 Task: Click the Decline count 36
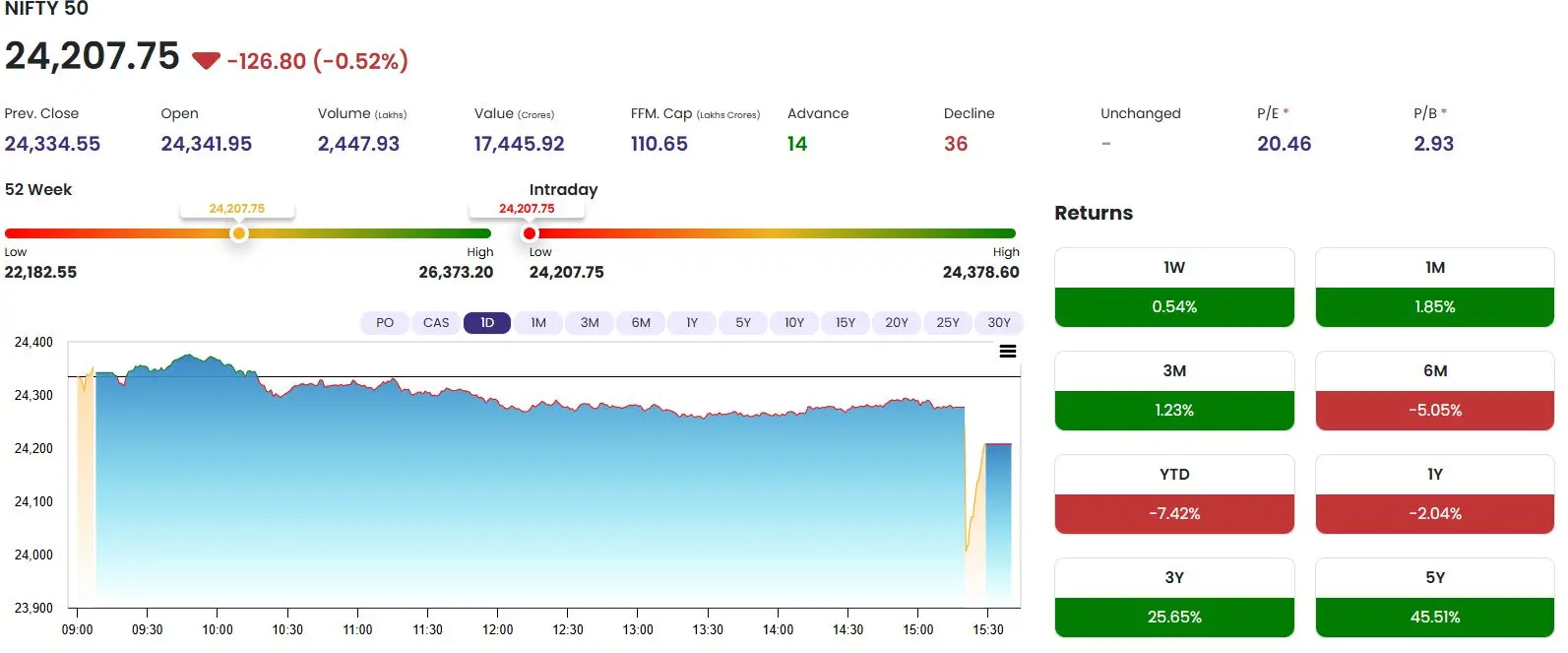click(956, 144)
